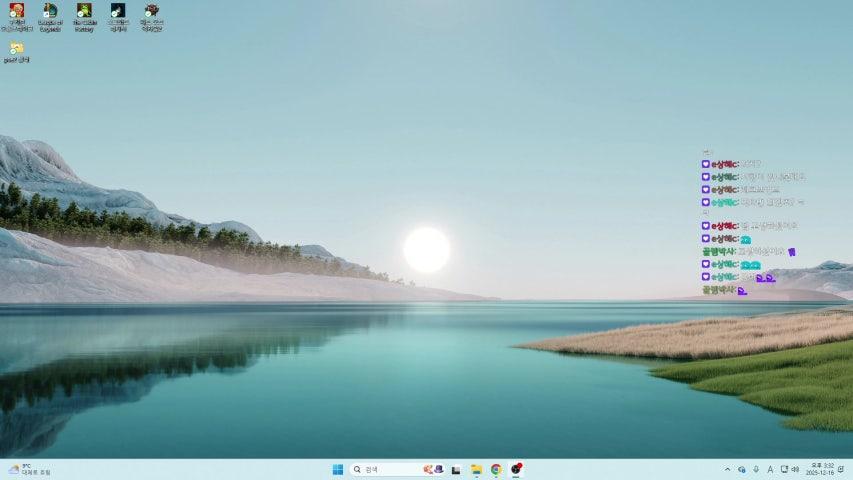The width and height of the screenshot is (853, 480).
Task: Open the fifth desktop icon in top row
Action: coord(151,11)
